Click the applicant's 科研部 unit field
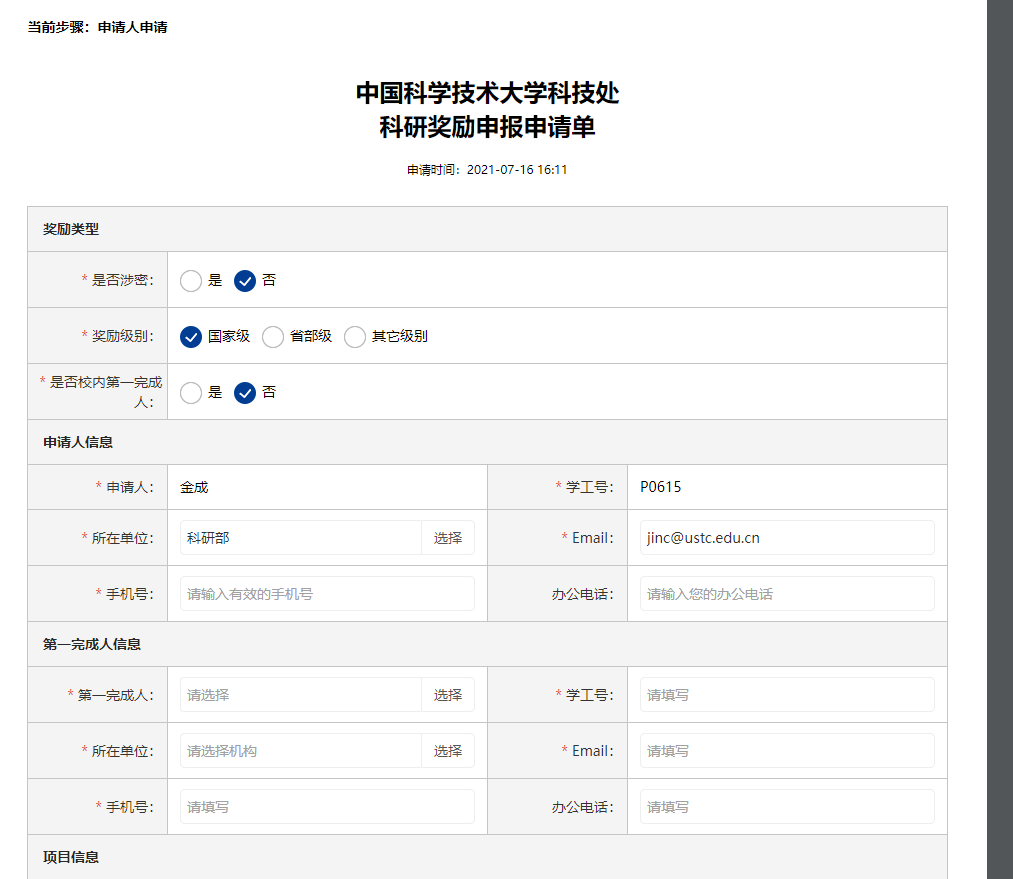 300,538
